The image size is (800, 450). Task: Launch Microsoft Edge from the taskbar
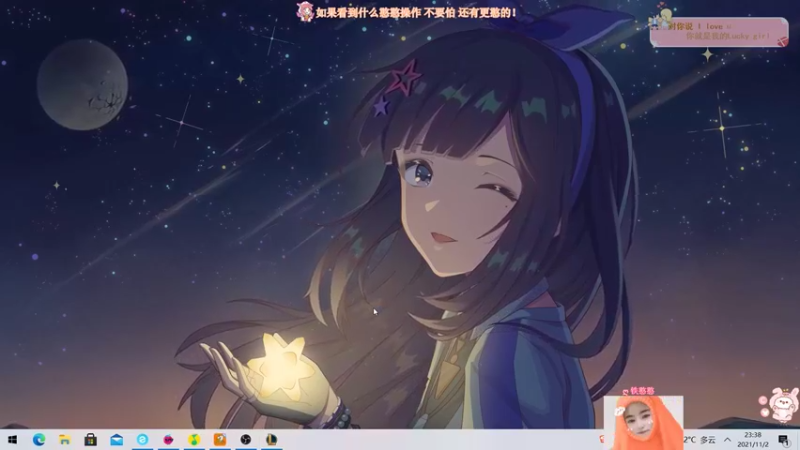[x=39, y=439]
